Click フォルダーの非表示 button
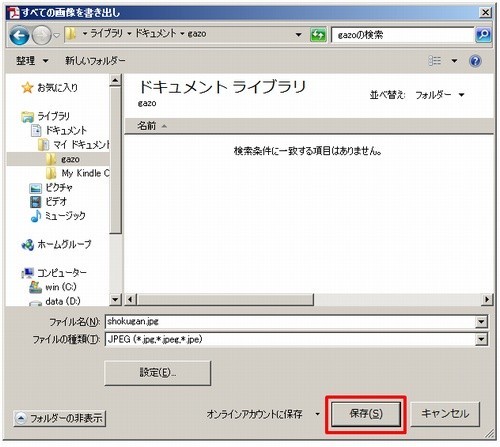500x447 pixels. point(60,418)
